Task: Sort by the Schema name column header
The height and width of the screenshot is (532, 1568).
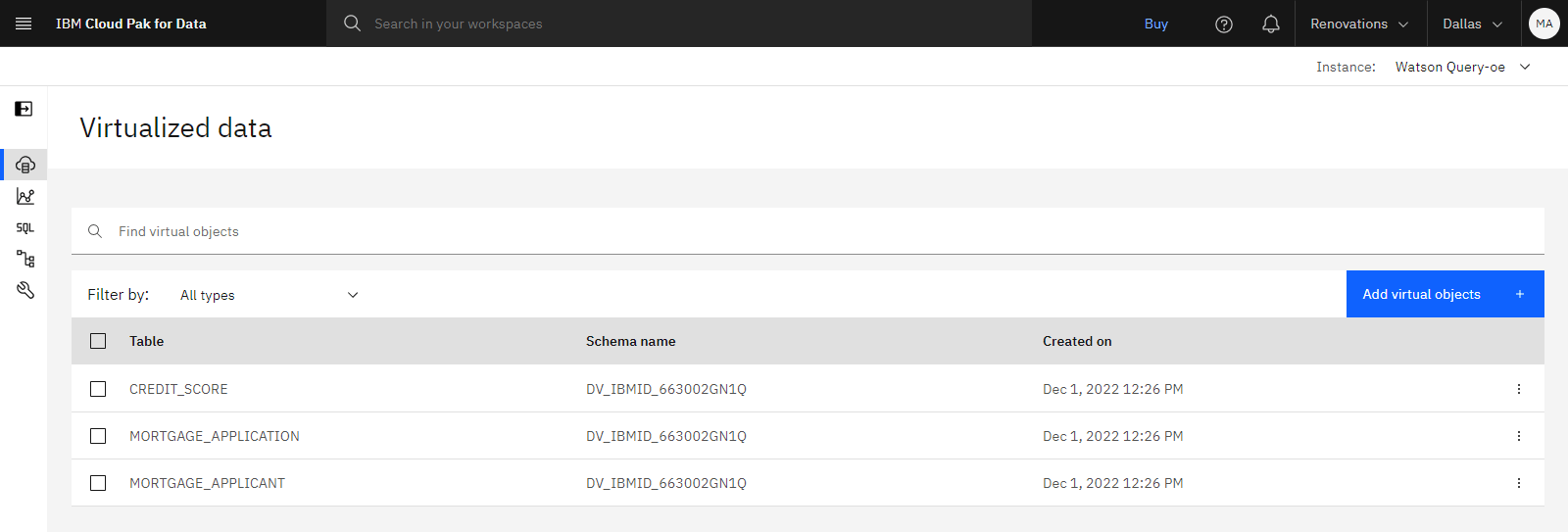Action: [631, 341]
